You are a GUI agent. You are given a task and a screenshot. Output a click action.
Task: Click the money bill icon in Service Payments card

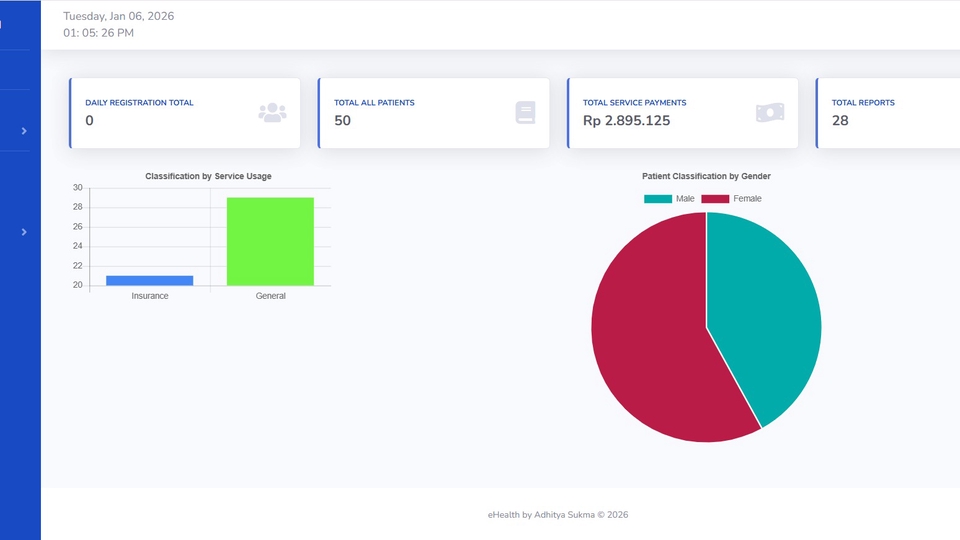pyautogui.click(x=769, y=113)
